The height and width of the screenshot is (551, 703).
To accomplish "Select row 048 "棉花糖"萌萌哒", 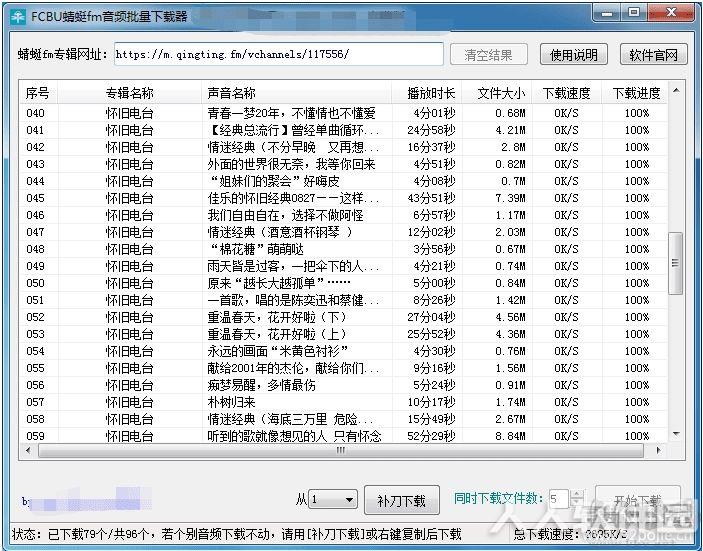I will pos(343,249).
